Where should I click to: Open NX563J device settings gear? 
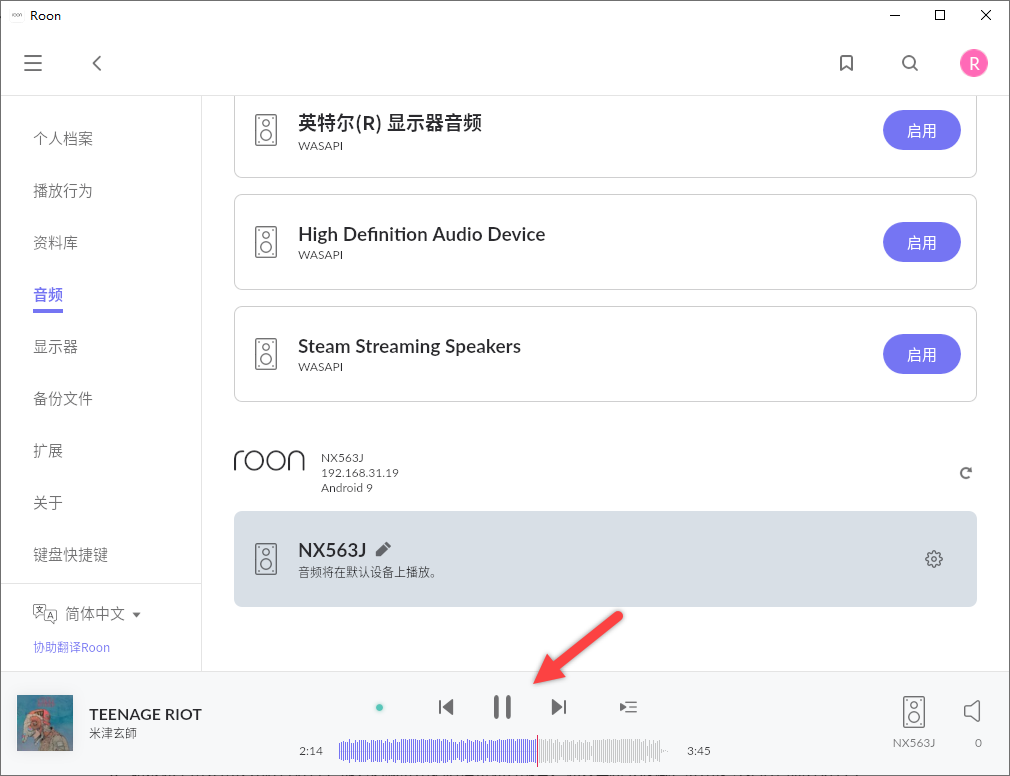point(934,559)
